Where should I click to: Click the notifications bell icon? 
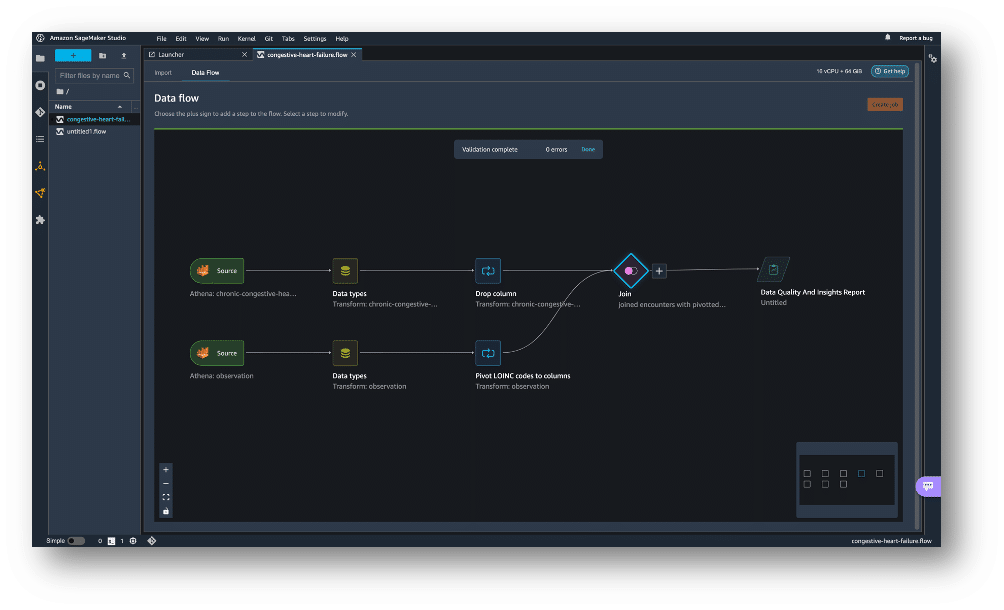tap(887, 37)
